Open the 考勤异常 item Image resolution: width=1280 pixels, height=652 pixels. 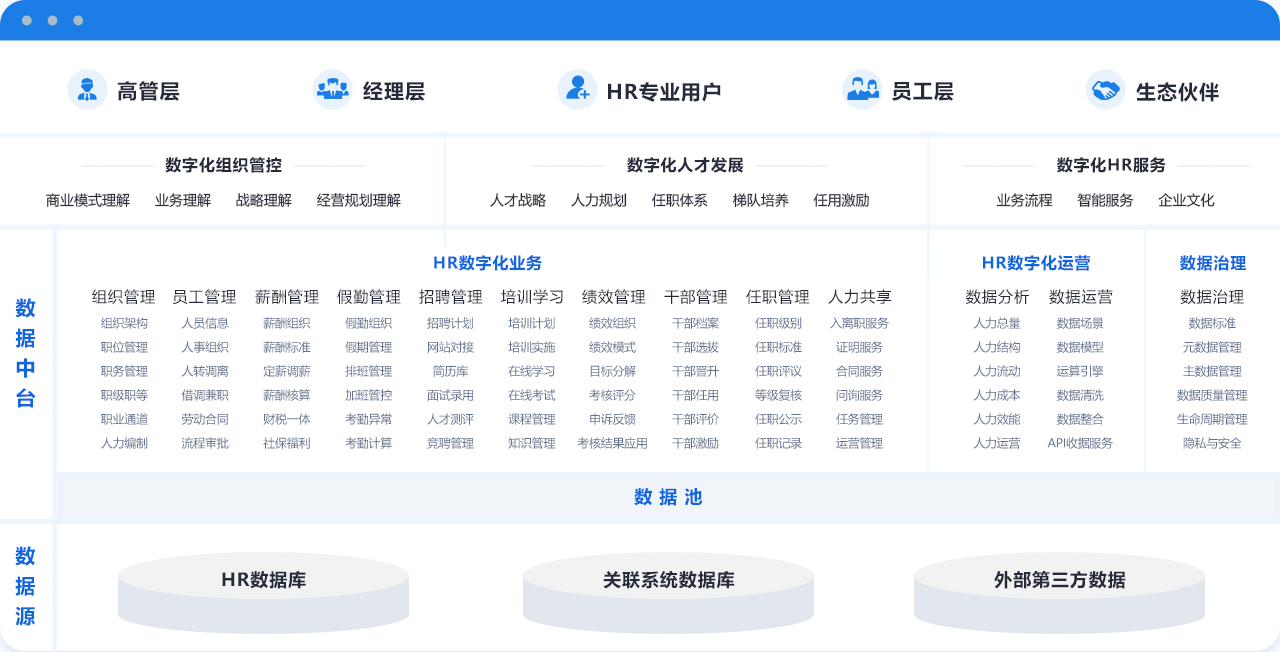tap(369, 419)
